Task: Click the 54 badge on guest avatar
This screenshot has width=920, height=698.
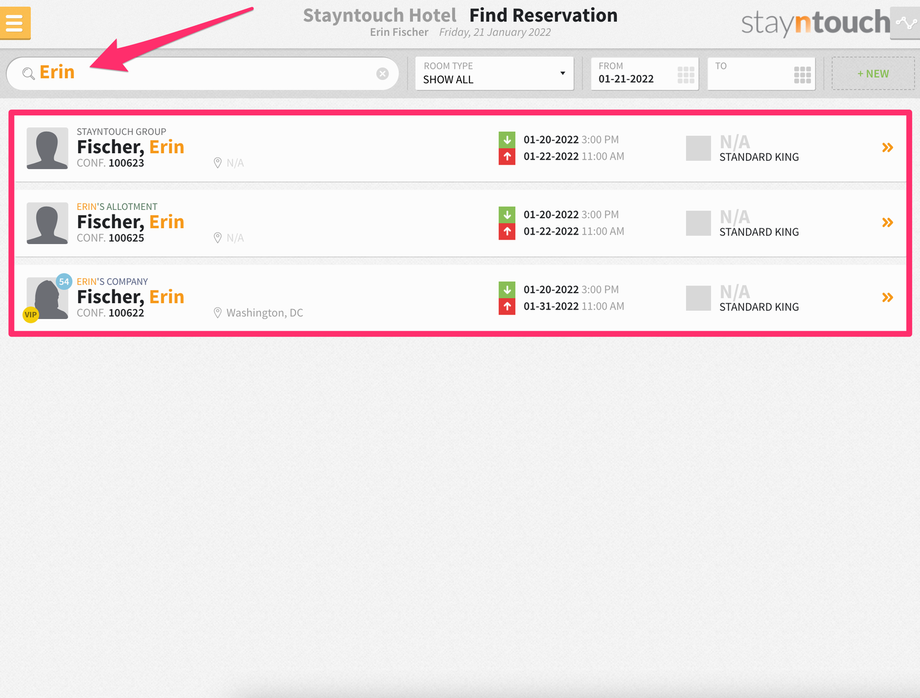Action: pyautogui.click(x=64, y=282)
